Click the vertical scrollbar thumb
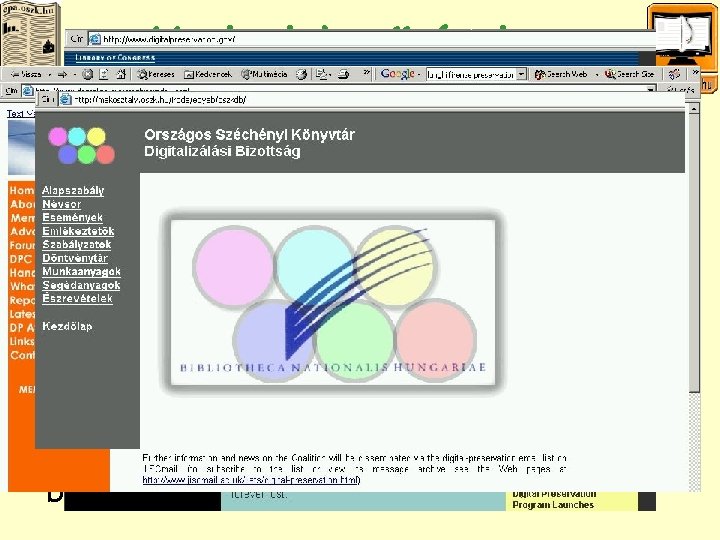Screen dimensions: 720x540 [694, 254]
